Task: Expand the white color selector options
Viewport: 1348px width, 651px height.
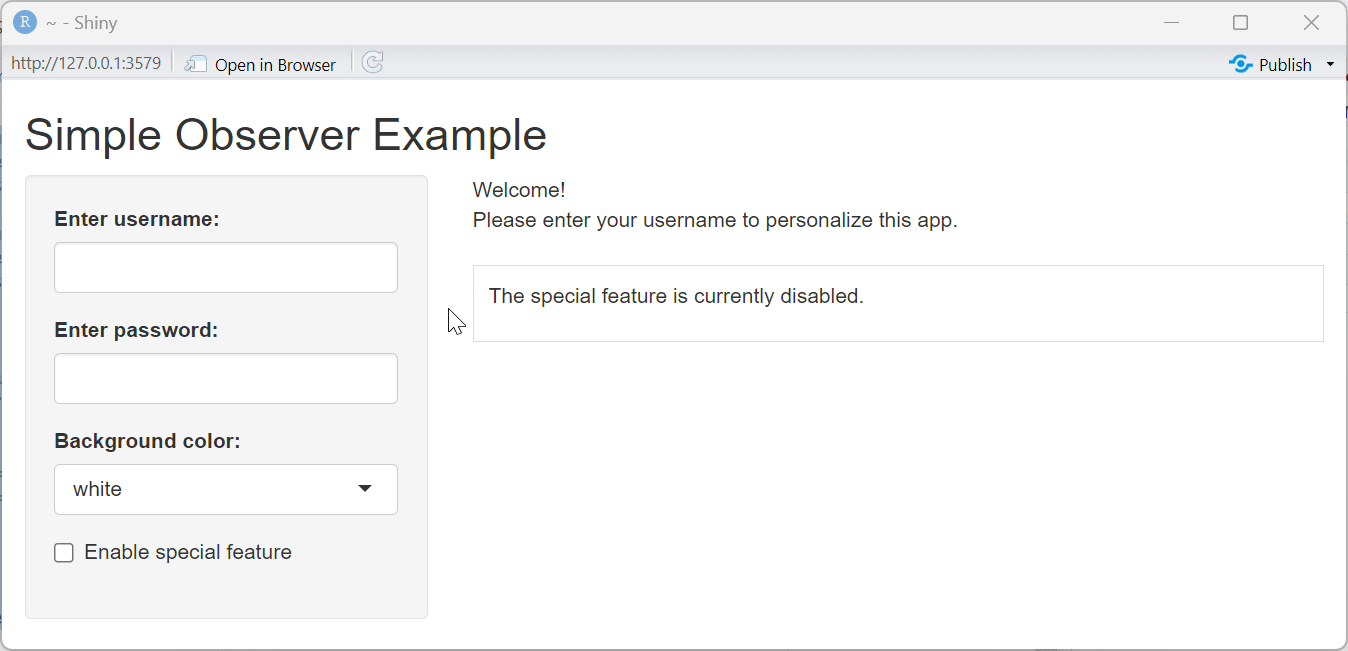Action: pos(363,489)
